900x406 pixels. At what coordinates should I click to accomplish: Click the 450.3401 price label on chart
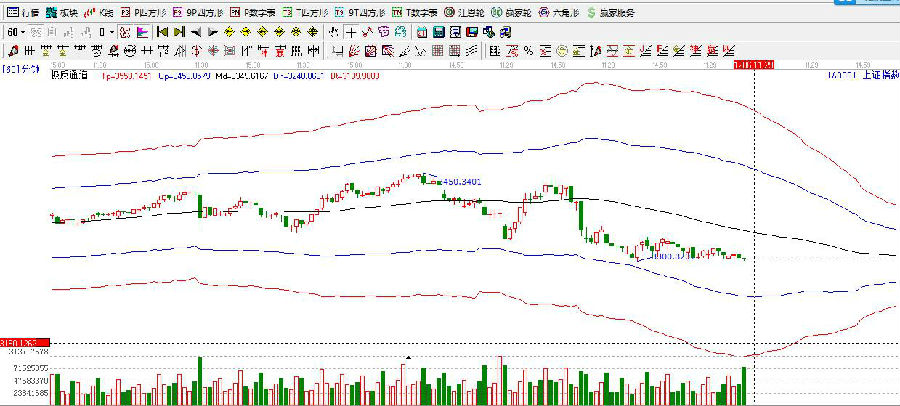(x=462, y=182)
